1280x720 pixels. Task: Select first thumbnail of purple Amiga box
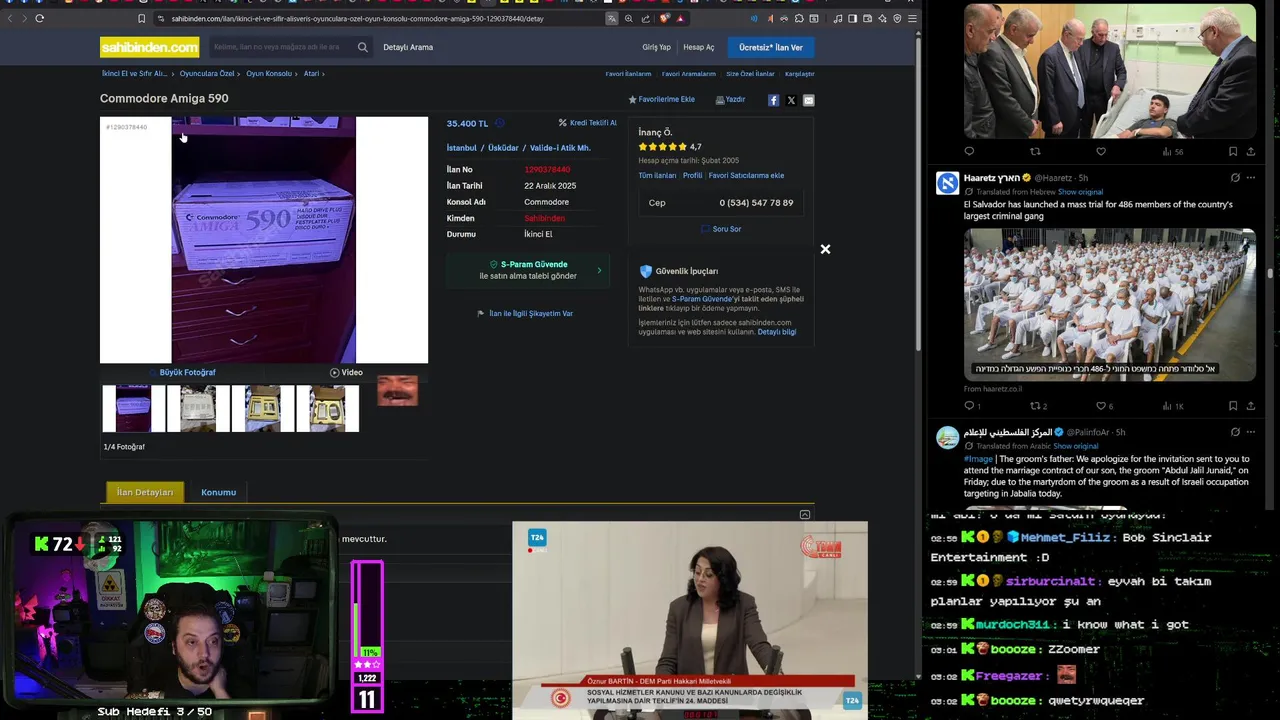(133, 408)
